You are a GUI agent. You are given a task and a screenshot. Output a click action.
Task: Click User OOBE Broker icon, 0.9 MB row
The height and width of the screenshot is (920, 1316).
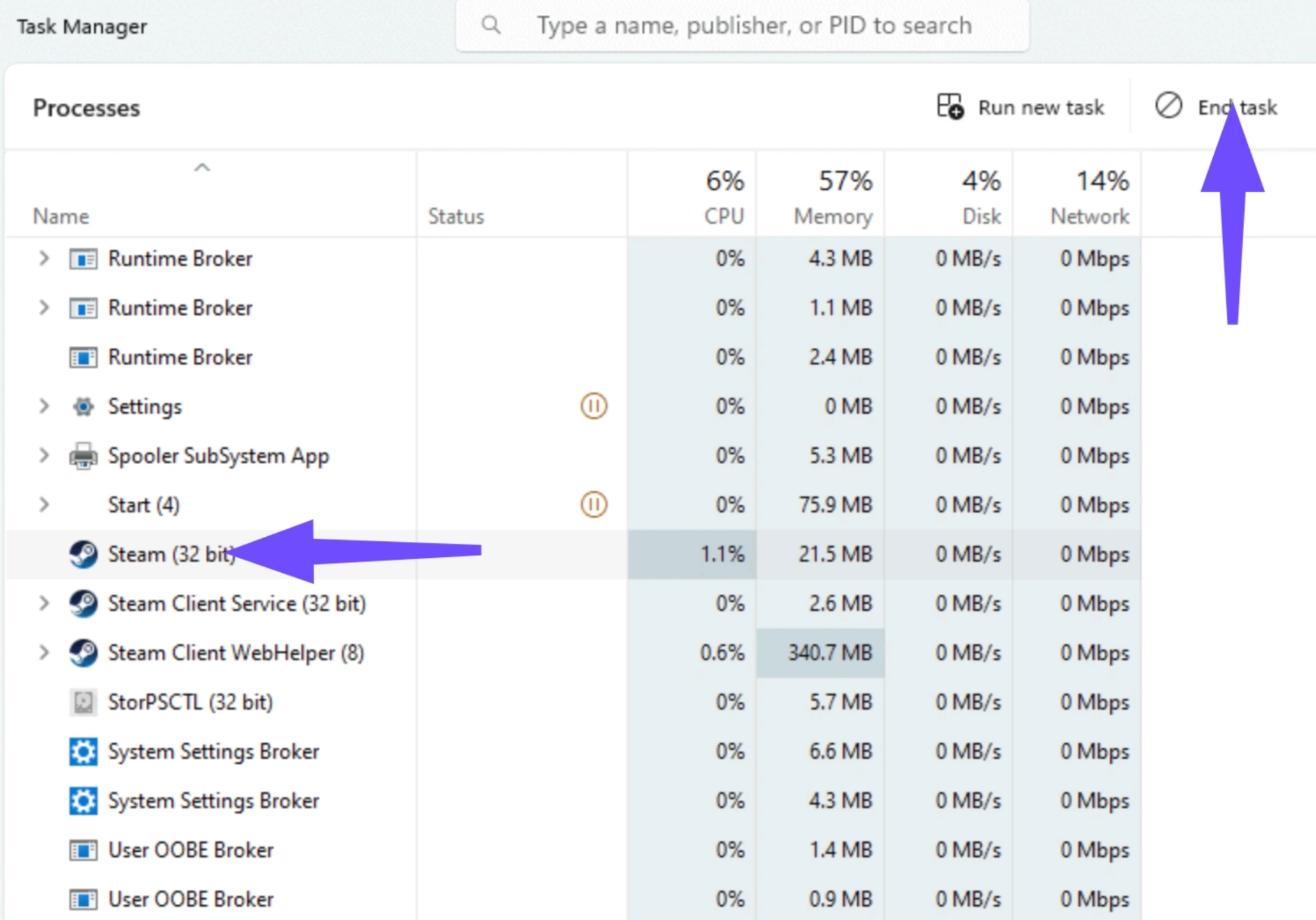pyautogui.click(x=84, y=899)
